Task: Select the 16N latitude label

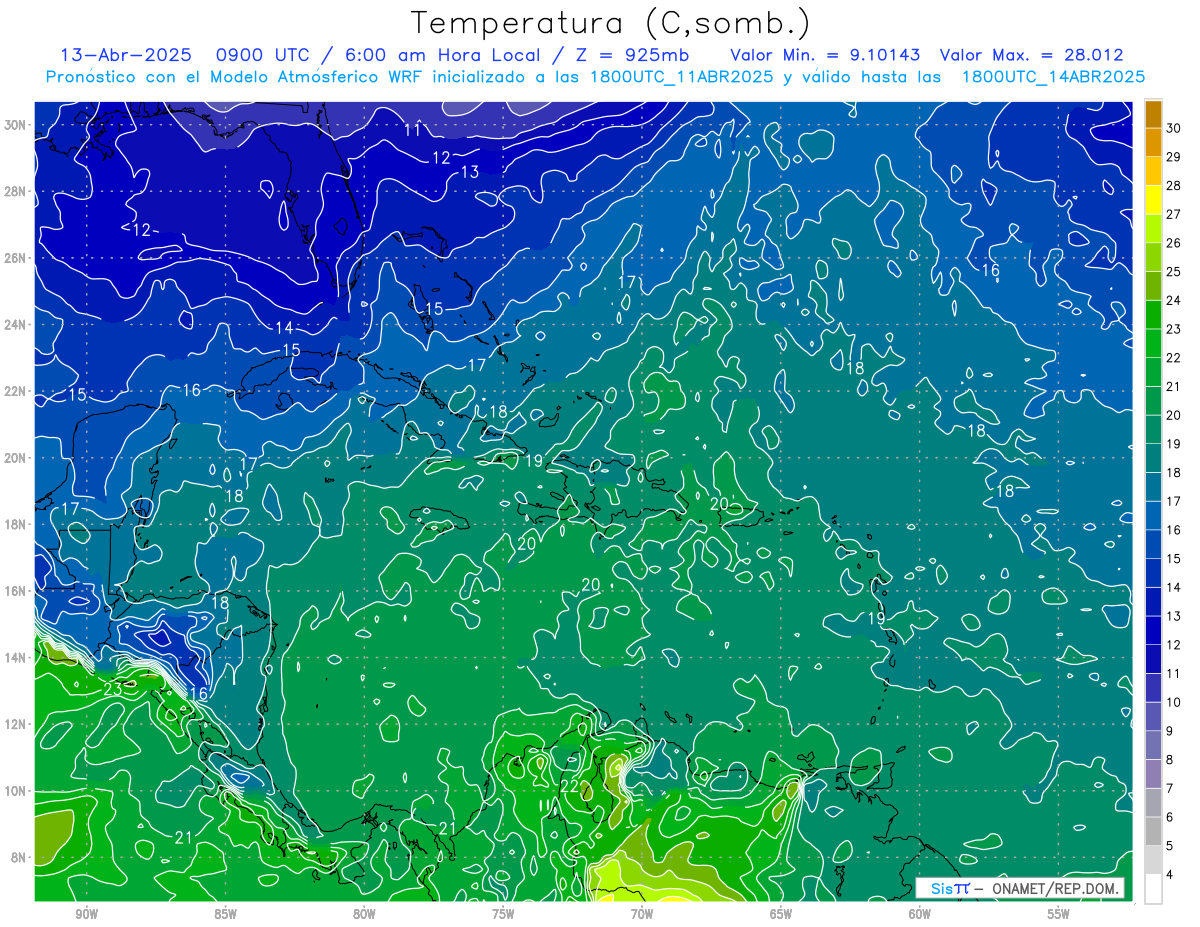Action: click(16, 591)
